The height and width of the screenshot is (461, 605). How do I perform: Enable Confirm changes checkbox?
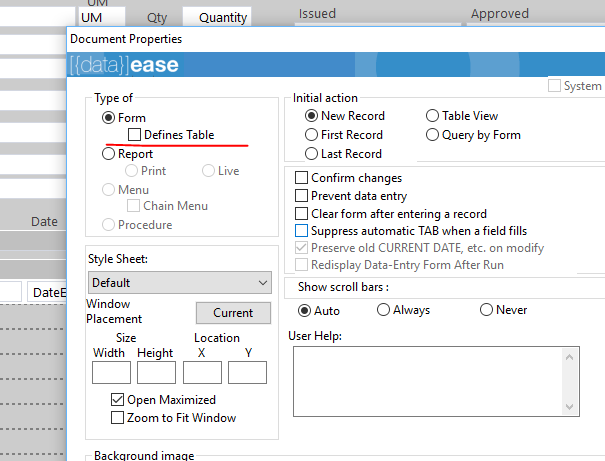tap(301, 178)
